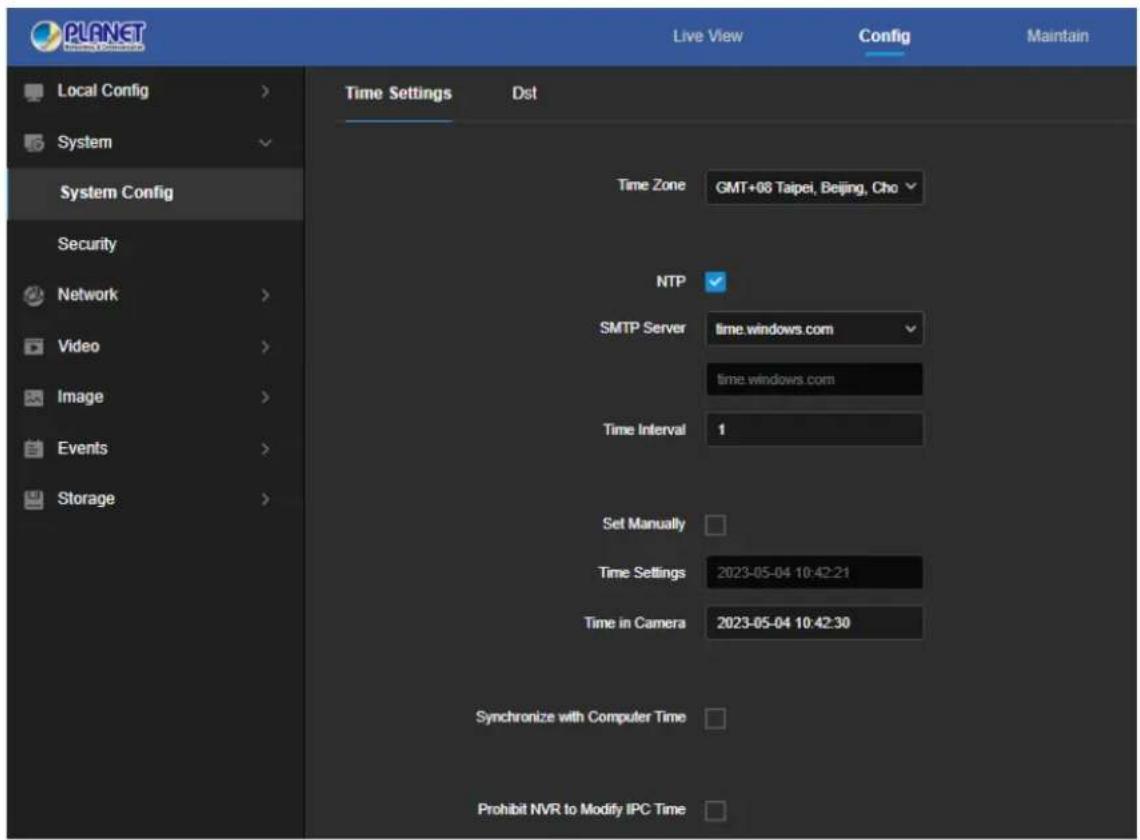Image resolution: width=1140 pixels, height=840 pixels.
Task: Click the Set Manually label
Action: pyautogui.click(x=643, y=524)
